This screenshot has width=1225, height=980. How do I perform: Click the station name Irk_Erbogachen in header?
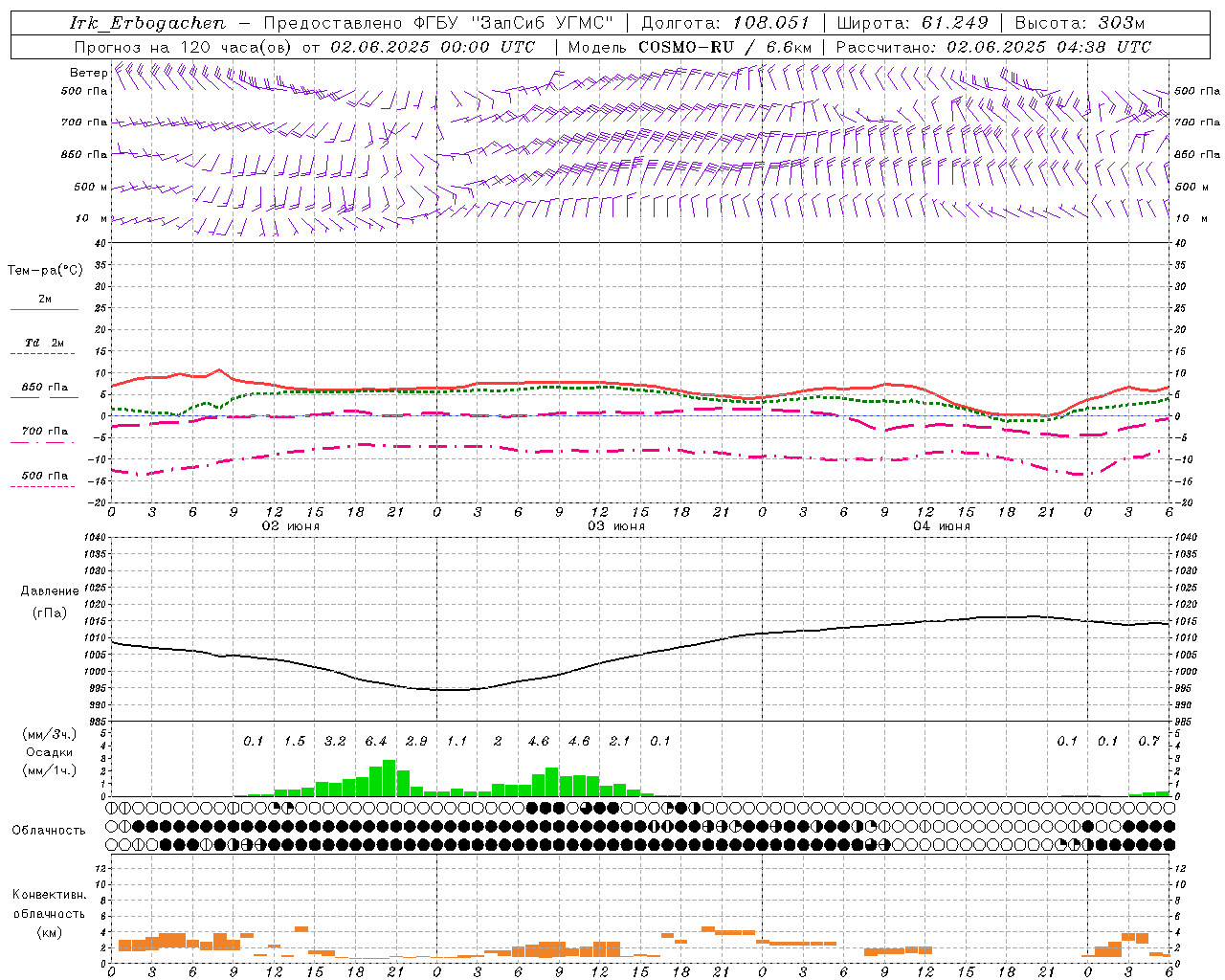147,23
